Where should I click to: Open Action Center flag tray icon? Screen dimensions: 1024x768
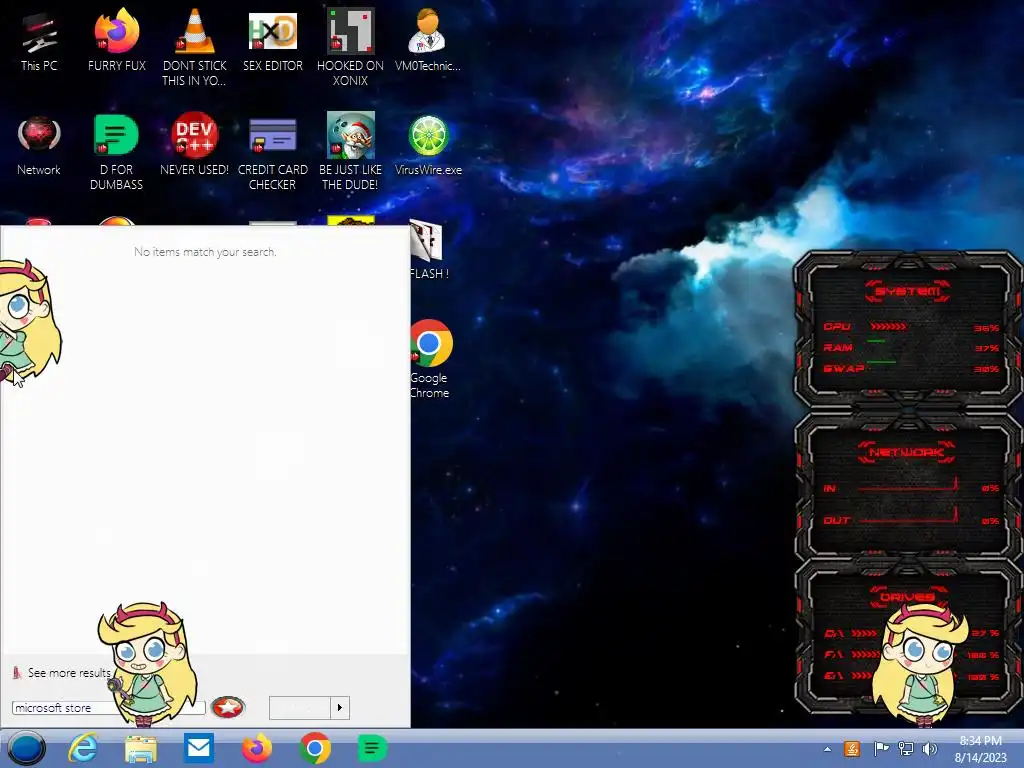tap(880, 748)
